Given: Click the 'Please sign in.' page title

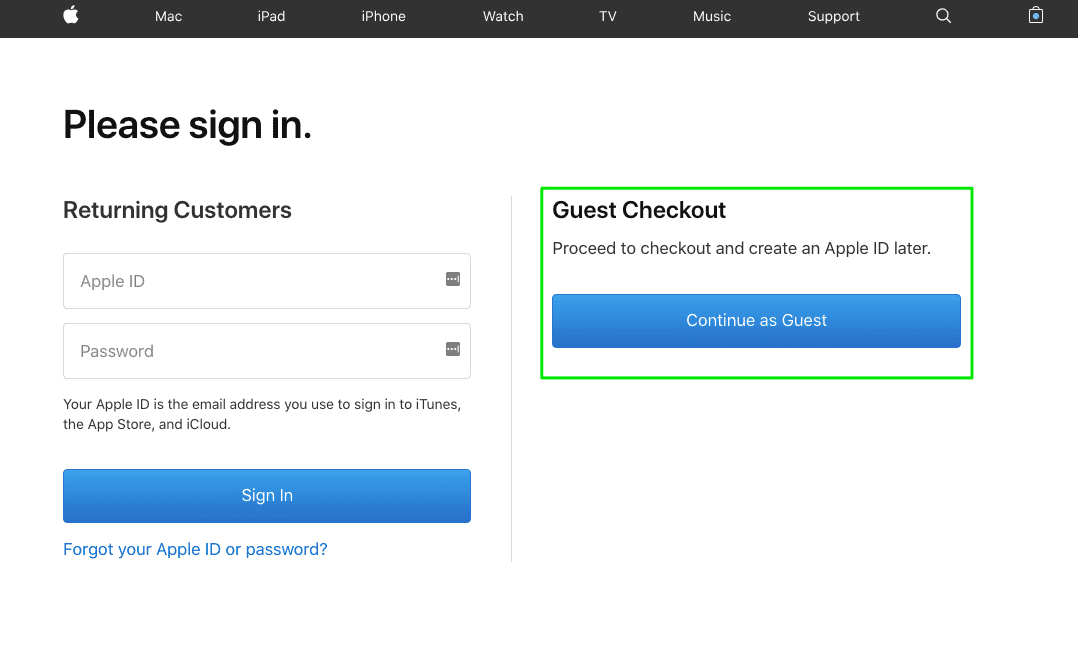Looking at the screenshot, I should click(x=187, y=125).
